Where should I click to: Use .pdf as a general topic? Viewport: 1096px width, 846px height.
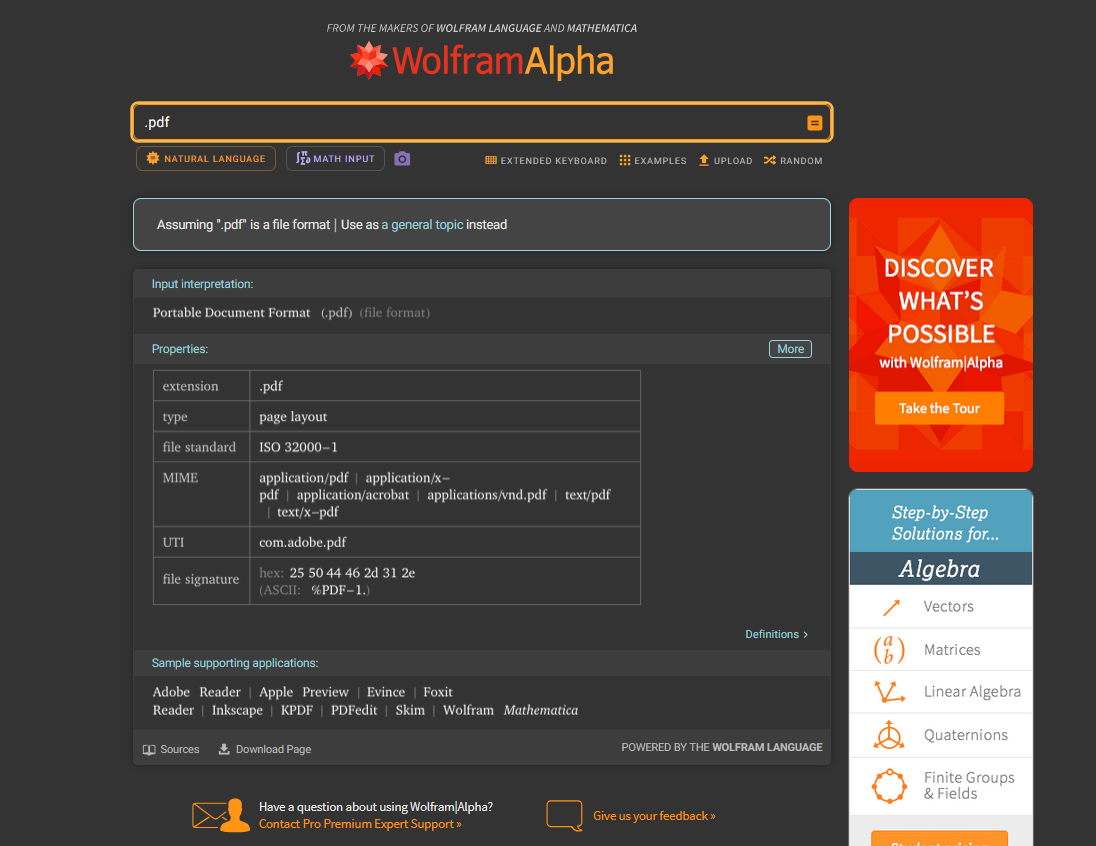[422, 225]
